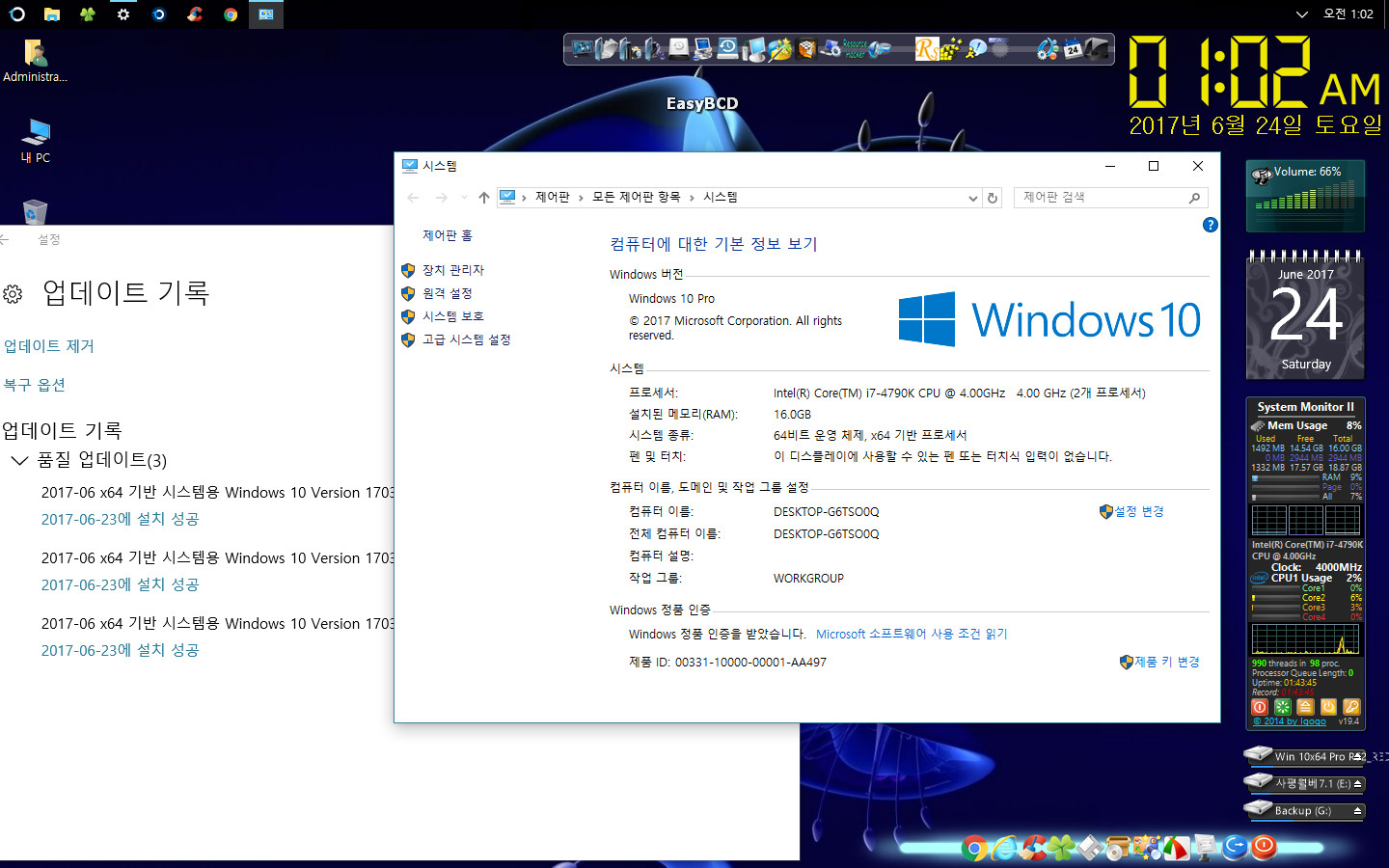
Task: Open 고급 시스템 설정 from the sidebar
Action: tap(466, 339)
